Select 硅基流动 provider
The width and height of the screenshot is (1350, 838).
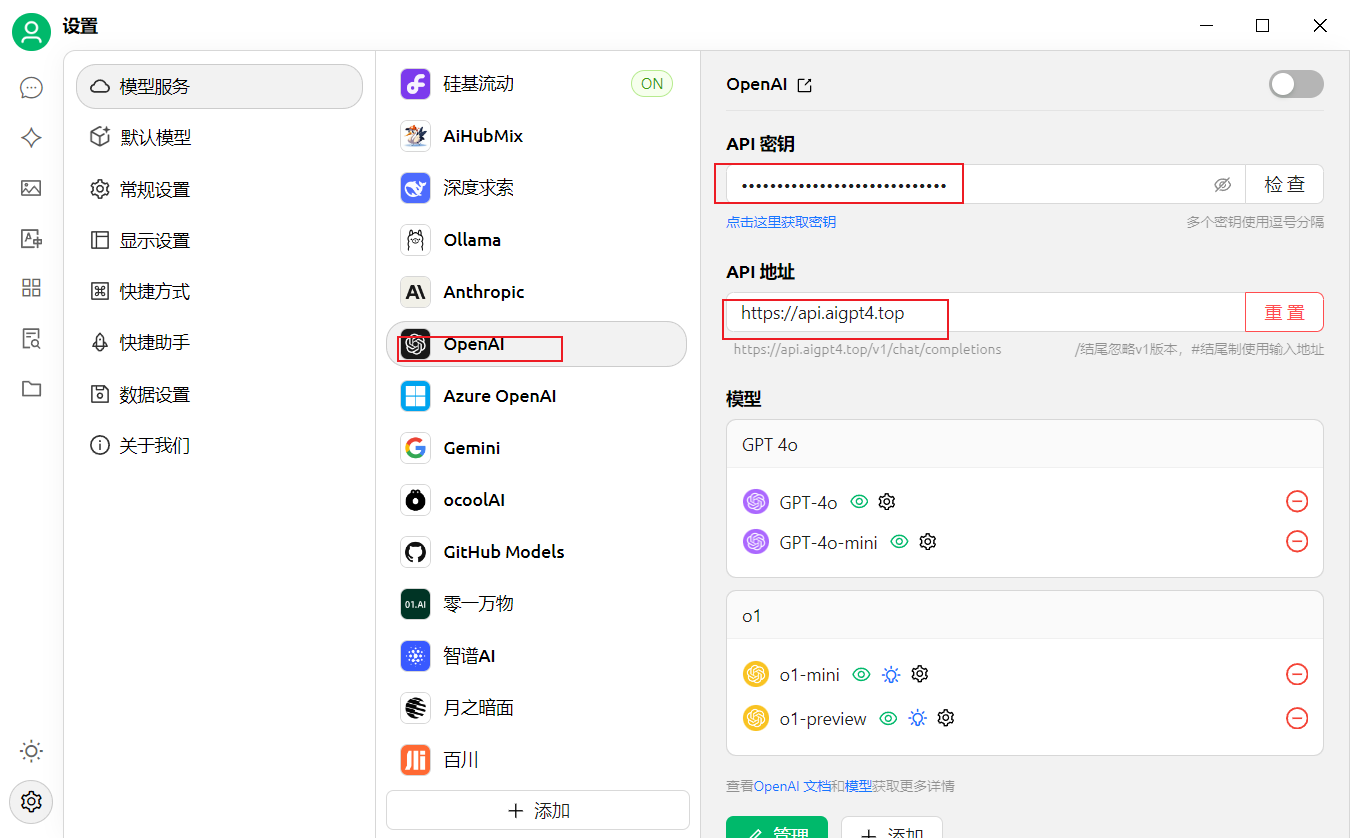(536, 84)
